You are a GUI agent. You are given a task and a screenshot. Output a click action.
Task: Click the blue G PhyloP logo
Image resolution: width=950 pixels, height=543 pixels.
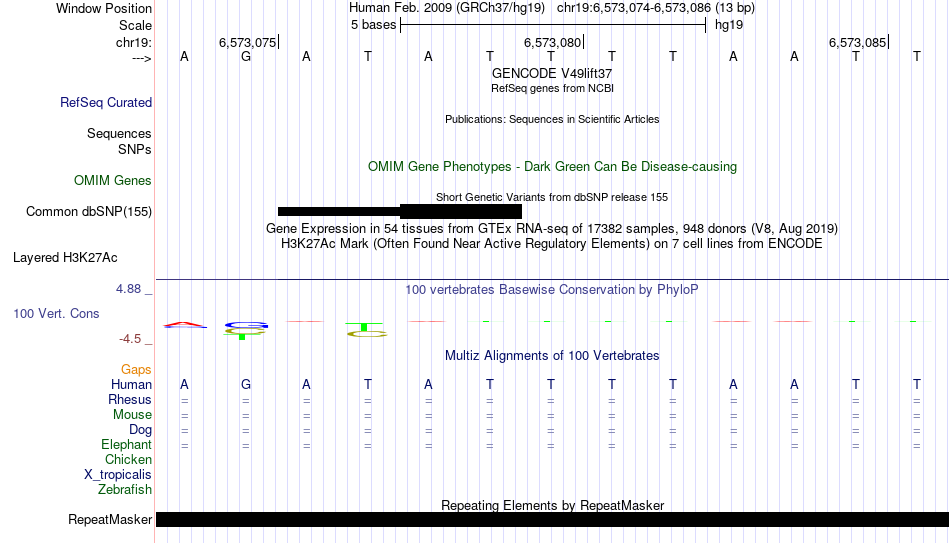(x=245, y=325)
